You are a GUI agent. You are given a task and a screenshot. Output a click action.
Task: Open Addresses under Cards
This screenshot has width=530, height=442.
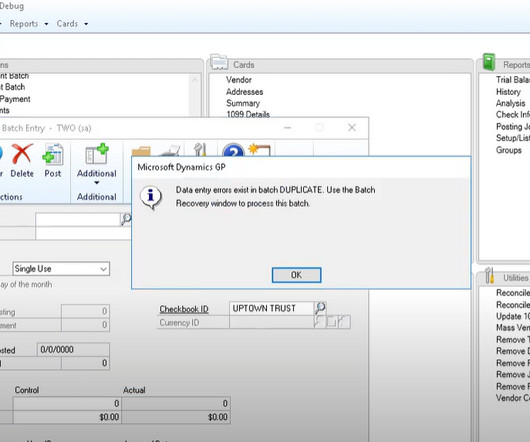click(x=244, y=92)
